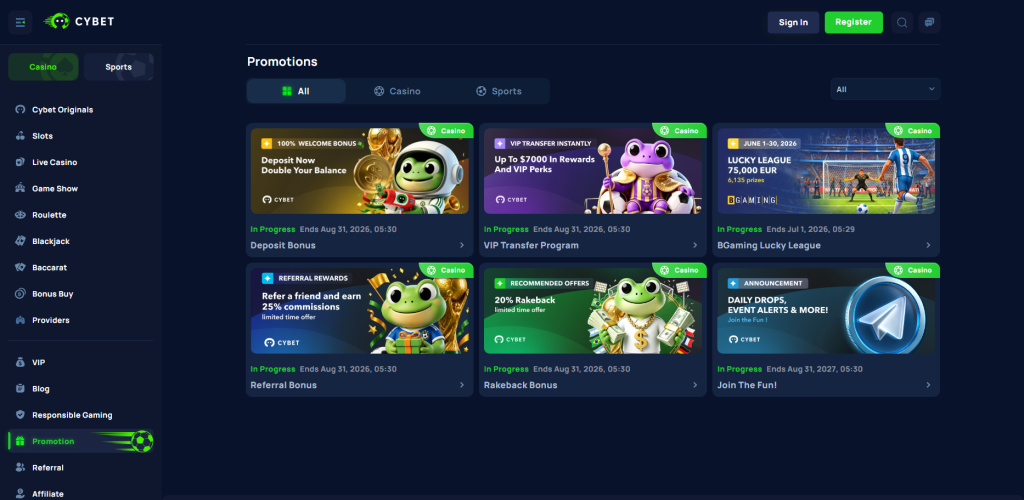Screen dimensions: 1024x500
Task: Click the Sign In button
Action: 793,22
